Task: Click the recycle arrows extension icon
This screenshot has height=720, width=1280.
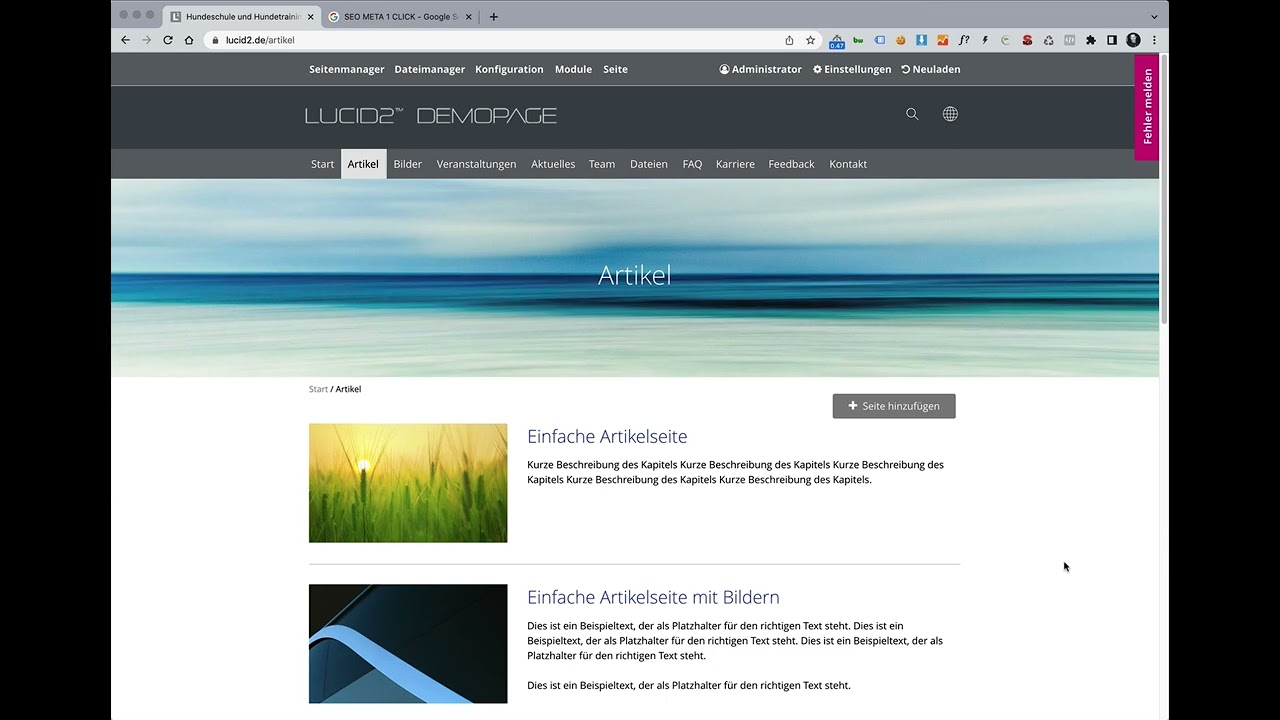Action: tap(1048, 40)
